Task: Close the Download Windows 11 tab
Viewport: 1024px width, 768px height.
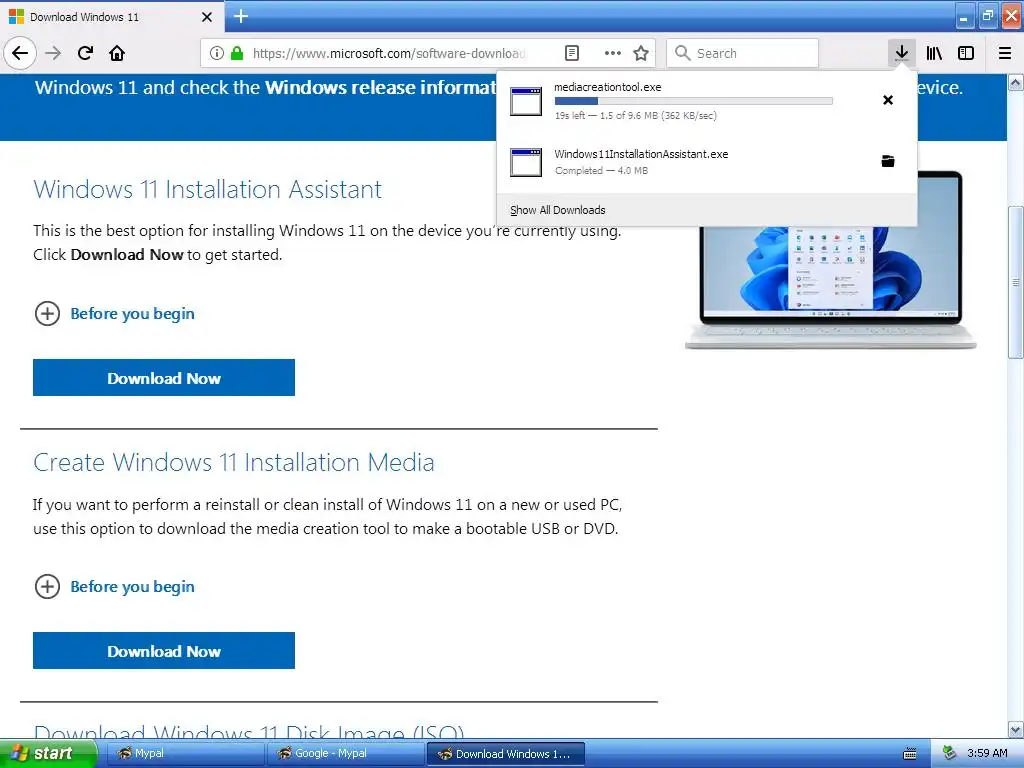Action: 206,17
